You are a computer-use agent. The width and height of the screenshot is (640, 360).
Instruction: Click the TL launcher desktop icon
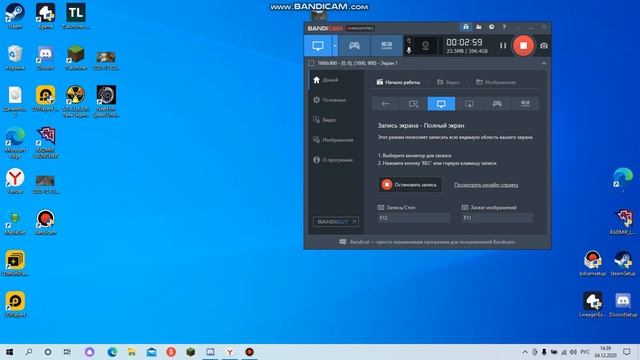pyautogui.click(x=76, y=16)
